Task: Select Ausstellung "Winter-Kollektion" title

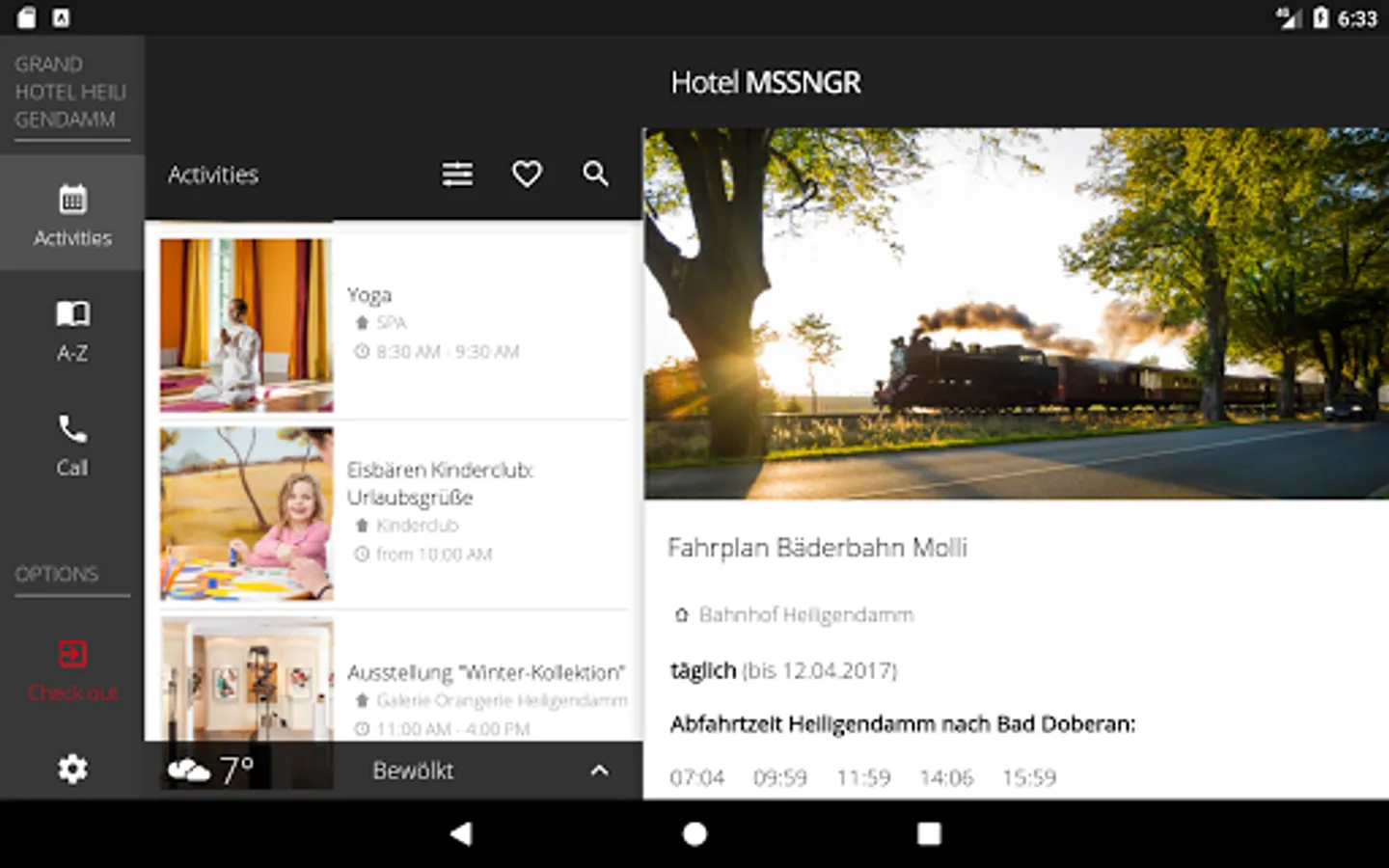Action: click(x=486, y=672)
